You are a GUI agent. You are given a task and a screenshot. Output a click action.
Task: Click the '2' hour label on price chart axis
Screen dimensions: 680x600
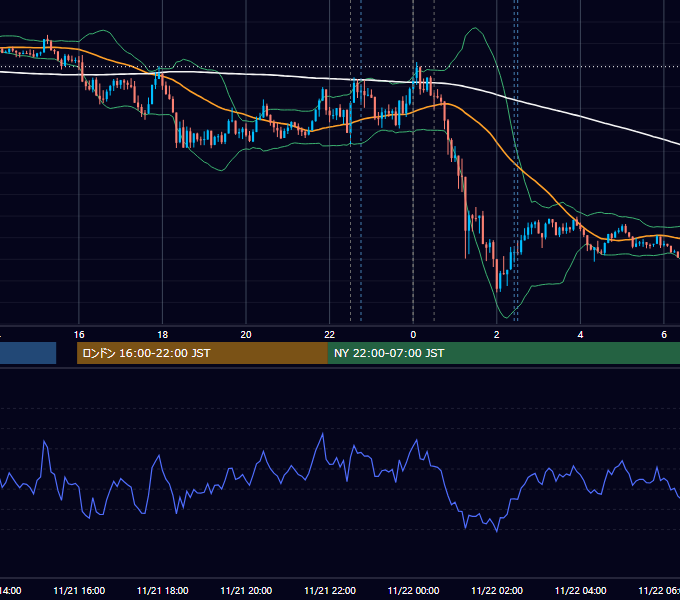(497, 335)
